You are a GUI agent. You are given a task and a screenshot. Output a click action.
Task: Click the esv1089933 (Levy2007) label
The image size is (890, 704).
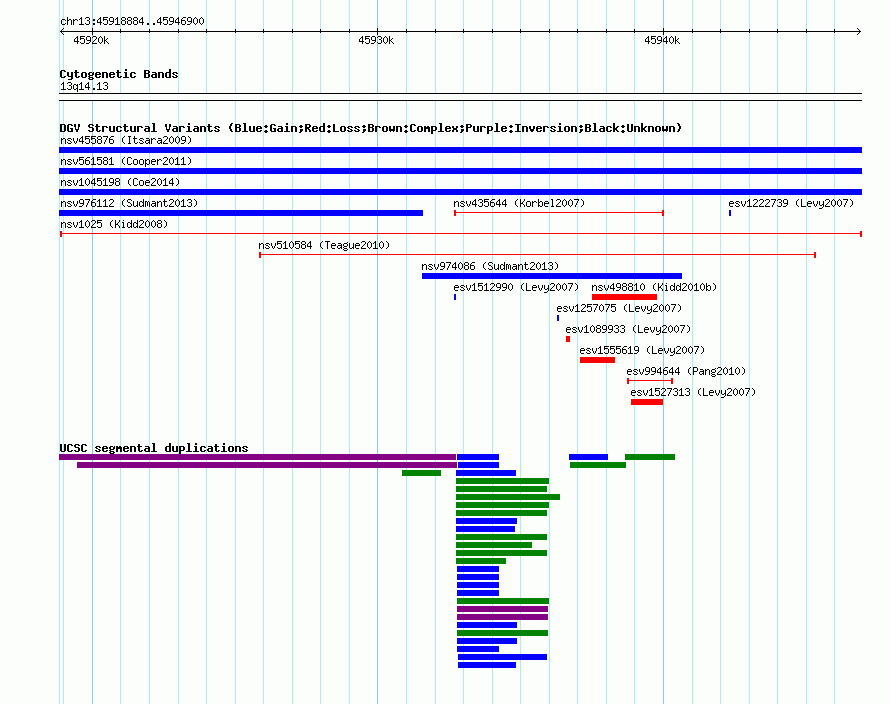pyautogui.click(x=628, y=329)
